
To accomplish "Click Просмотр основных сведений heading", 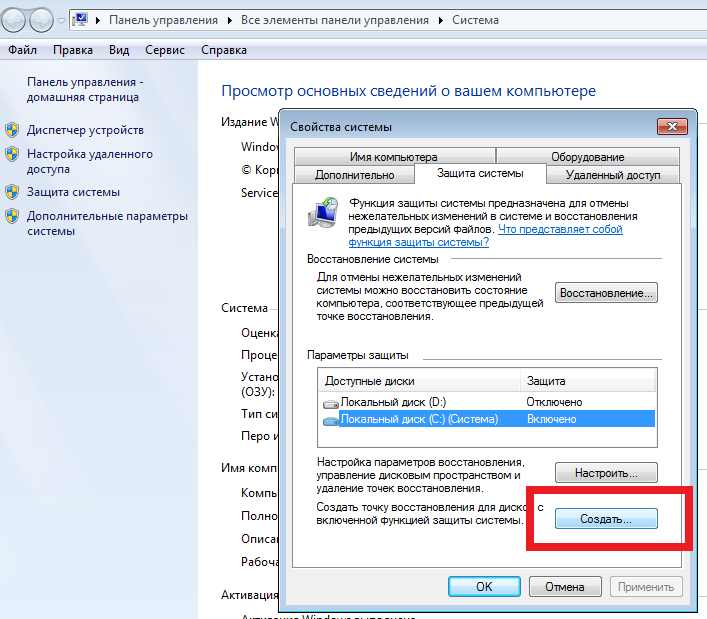I will click(x=409, y=91).
